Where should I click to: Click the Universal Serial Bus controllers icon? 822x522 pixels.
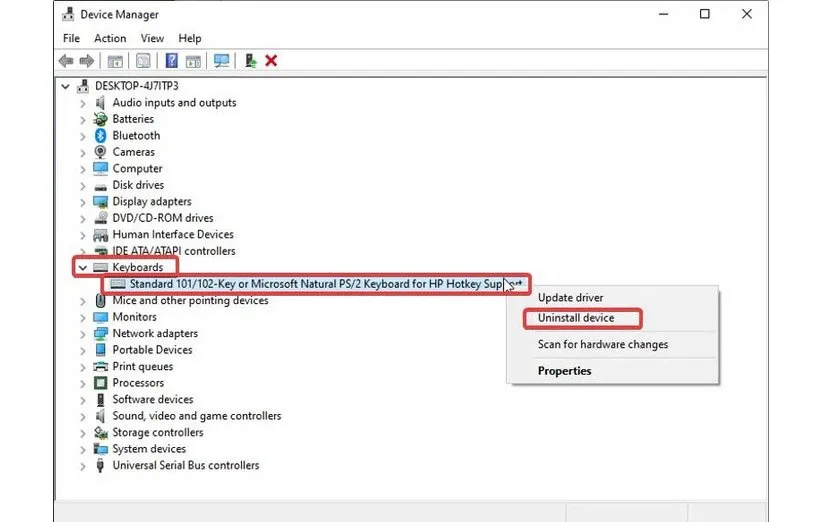coord(101,465)
